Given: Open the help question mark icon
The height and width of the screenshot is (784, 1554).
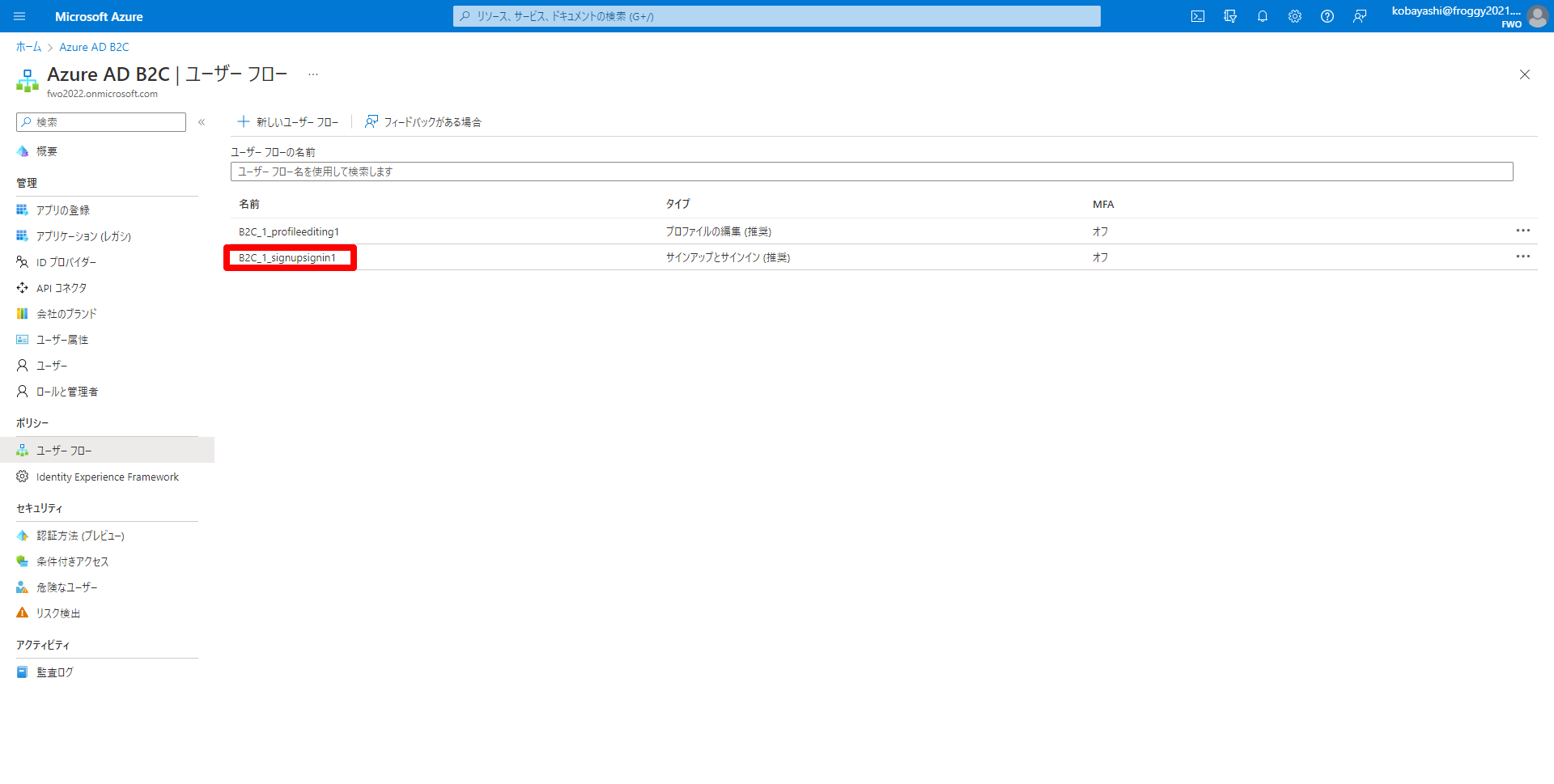Looking at the screenshot, I should point(1327,16).
